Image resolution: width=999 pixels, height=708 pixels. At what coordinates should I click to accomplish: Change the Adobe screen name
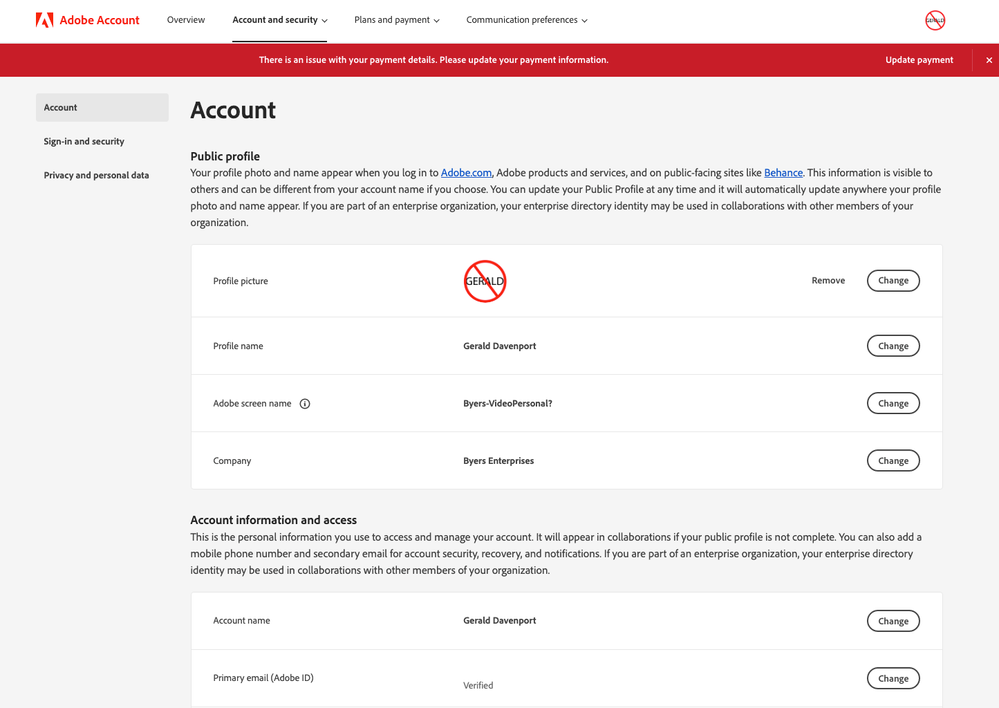point(893,403)
